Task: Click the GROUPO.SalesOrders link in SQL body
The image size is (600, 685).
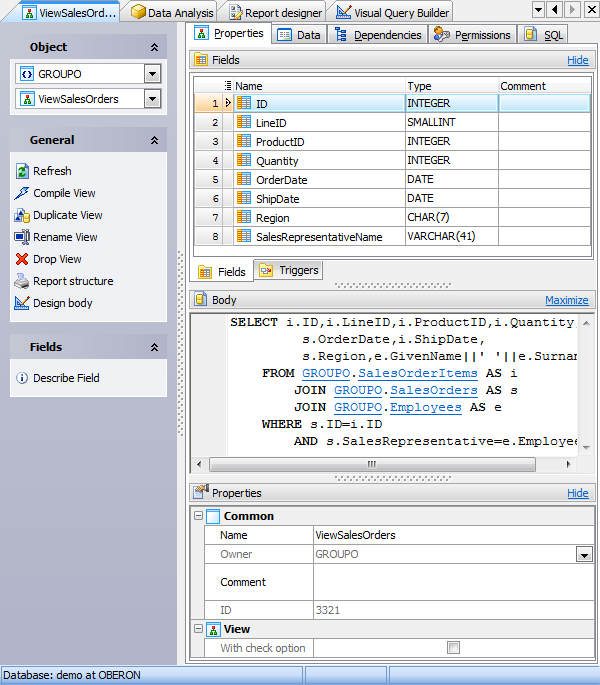Action: point(406,391)
